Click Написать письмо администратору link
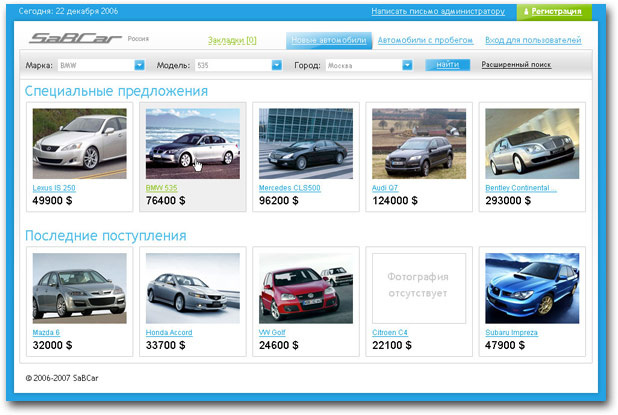The height and width of the screenshot is (415, 618). click(x=438, y=11)
